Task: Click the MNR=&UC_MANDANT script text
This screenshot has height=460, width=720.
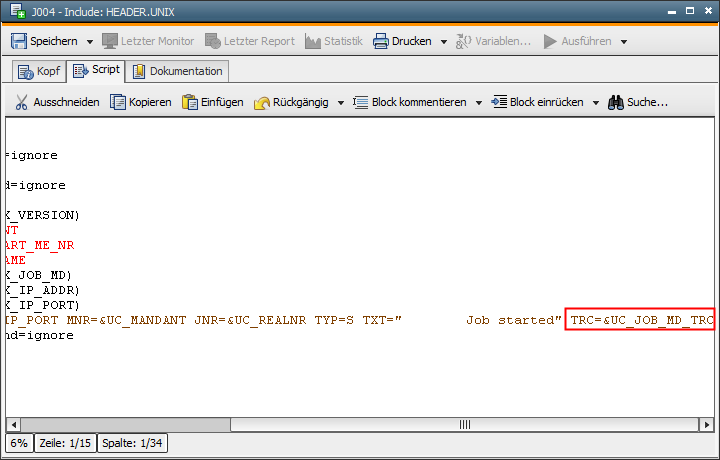Action: pyautogui.click(x=126, y=320)
